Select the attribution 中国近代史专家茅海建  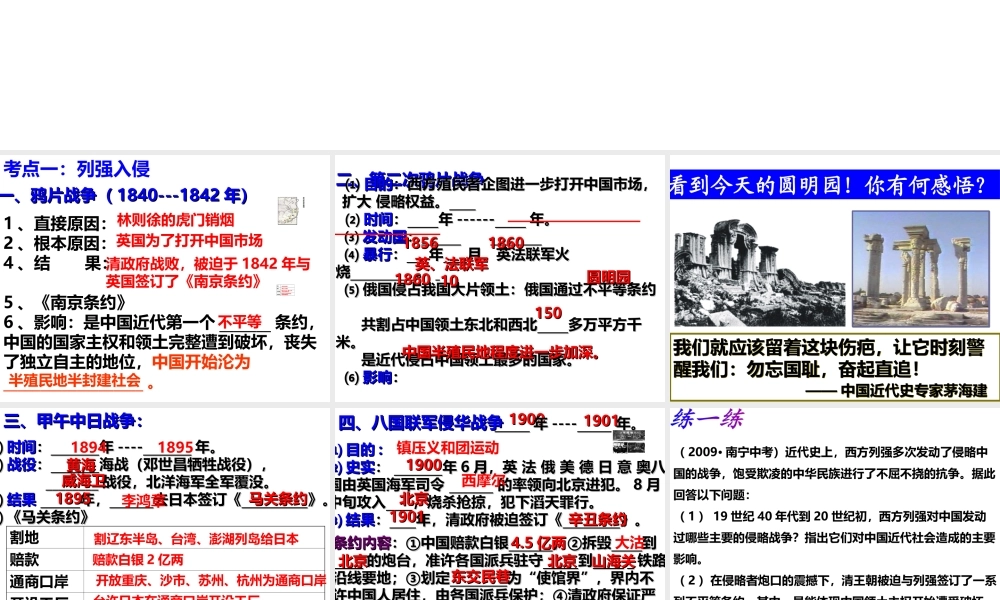[913, 390]
